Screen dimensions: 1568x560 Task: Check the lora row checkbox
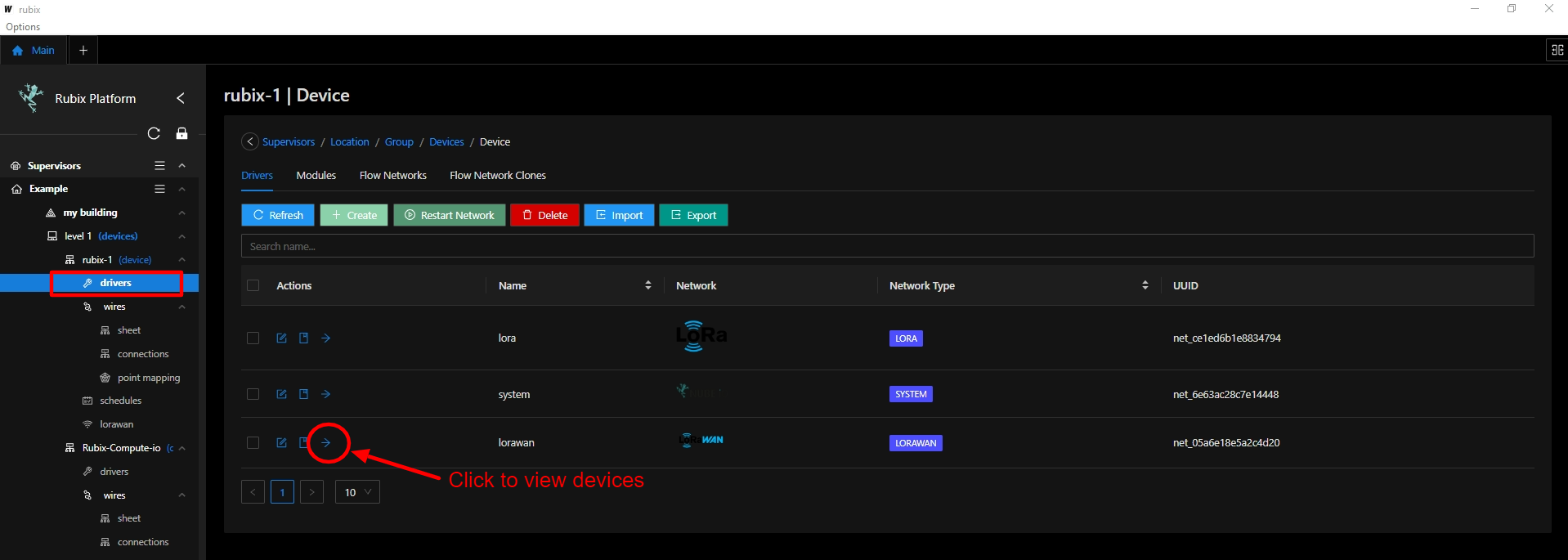click(253, 338)
